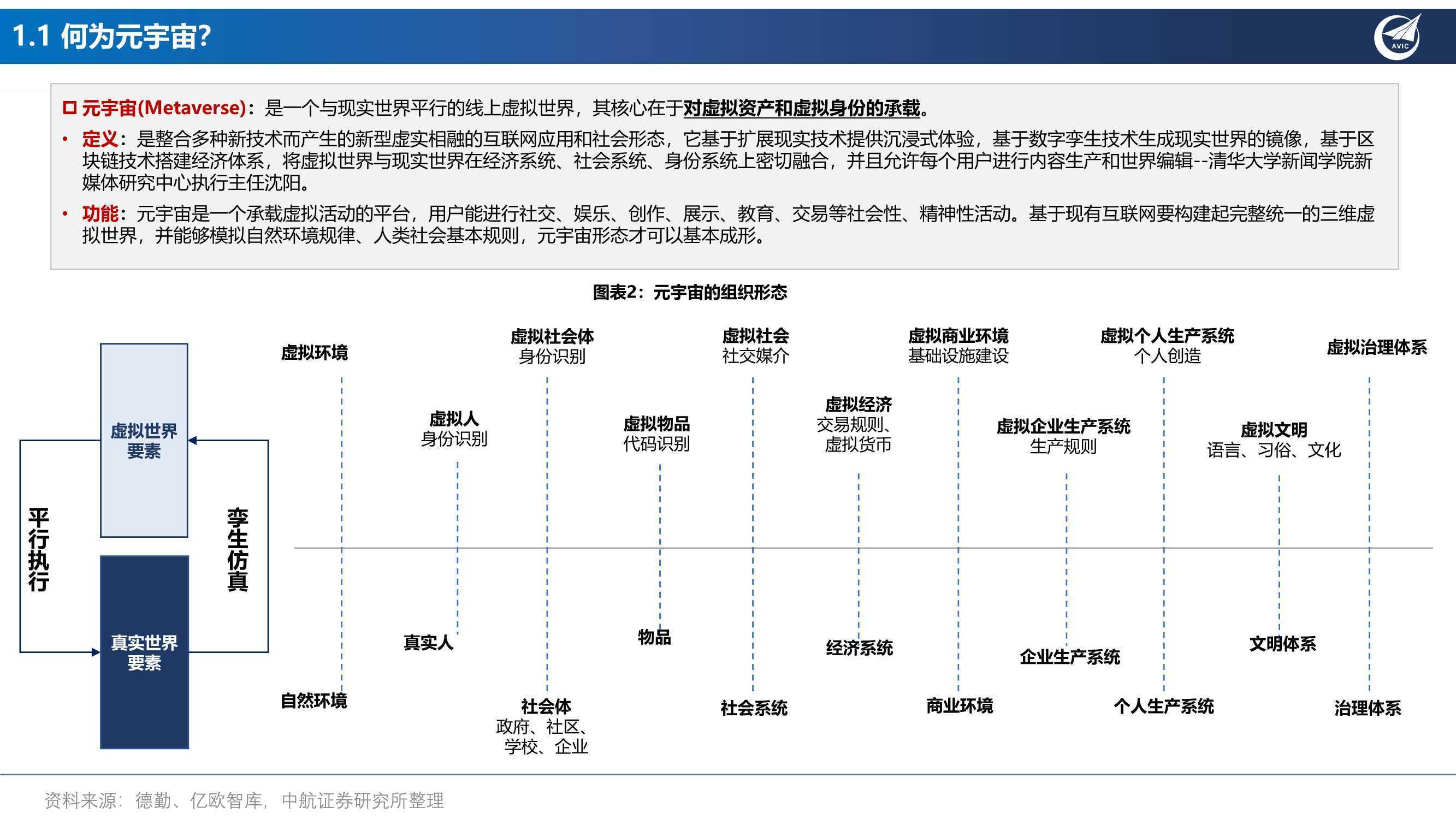Click the AVIC logo in the header
1456x819 pixels.
[x=1397, y=37]
